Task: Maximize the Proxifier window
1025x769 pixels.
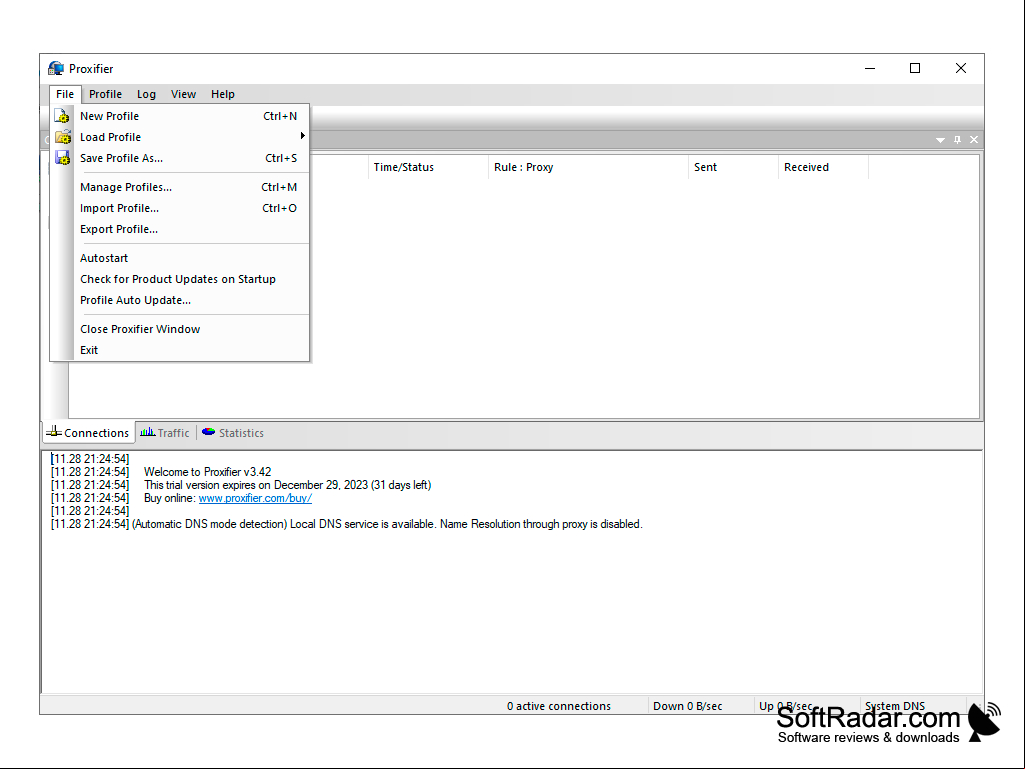Action: pyautogui.click(x=915, y=69)
